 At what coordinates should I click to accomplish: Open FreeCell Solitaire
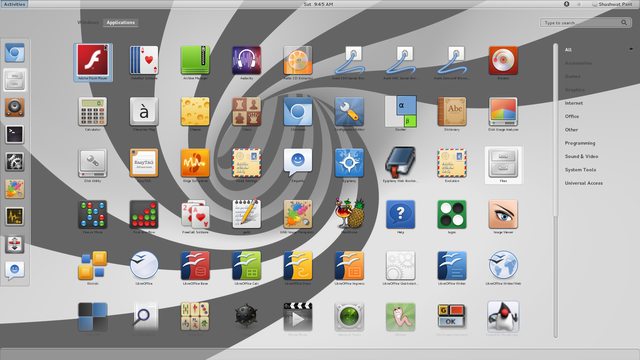(x=195, y=214)
